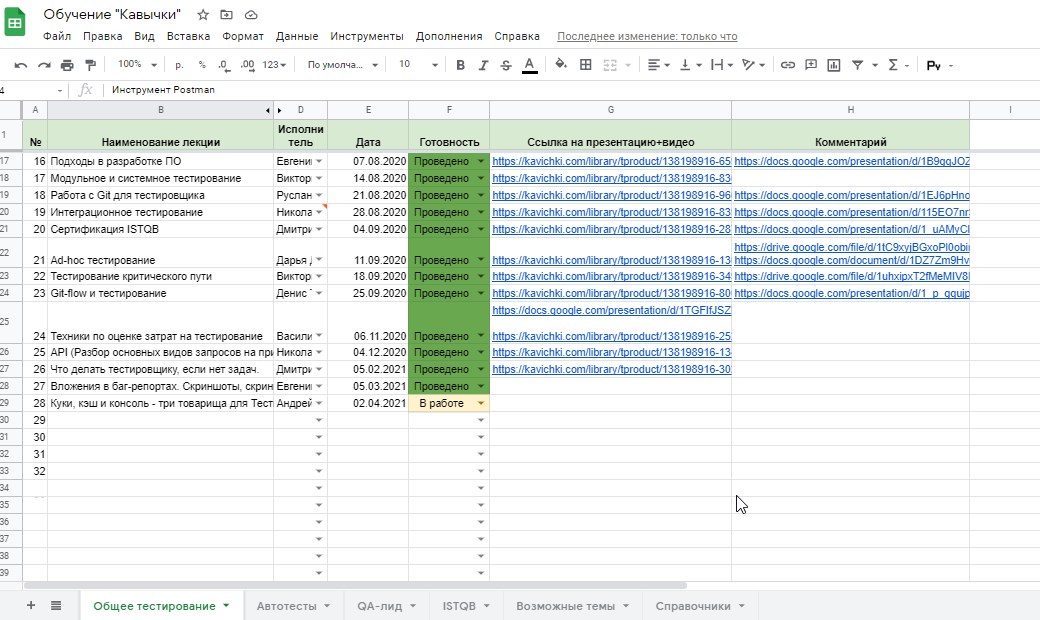Activate the paint format tool
1040x620 pixels.
point(90,65)
